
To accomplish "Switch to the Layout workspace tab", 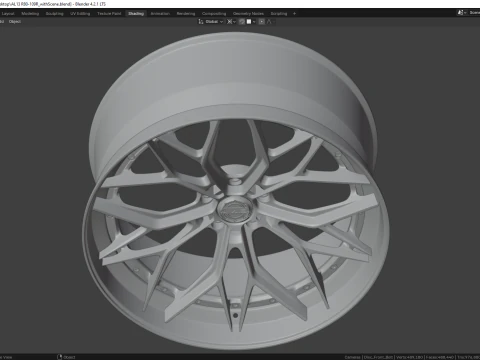I will coord(8,14).
